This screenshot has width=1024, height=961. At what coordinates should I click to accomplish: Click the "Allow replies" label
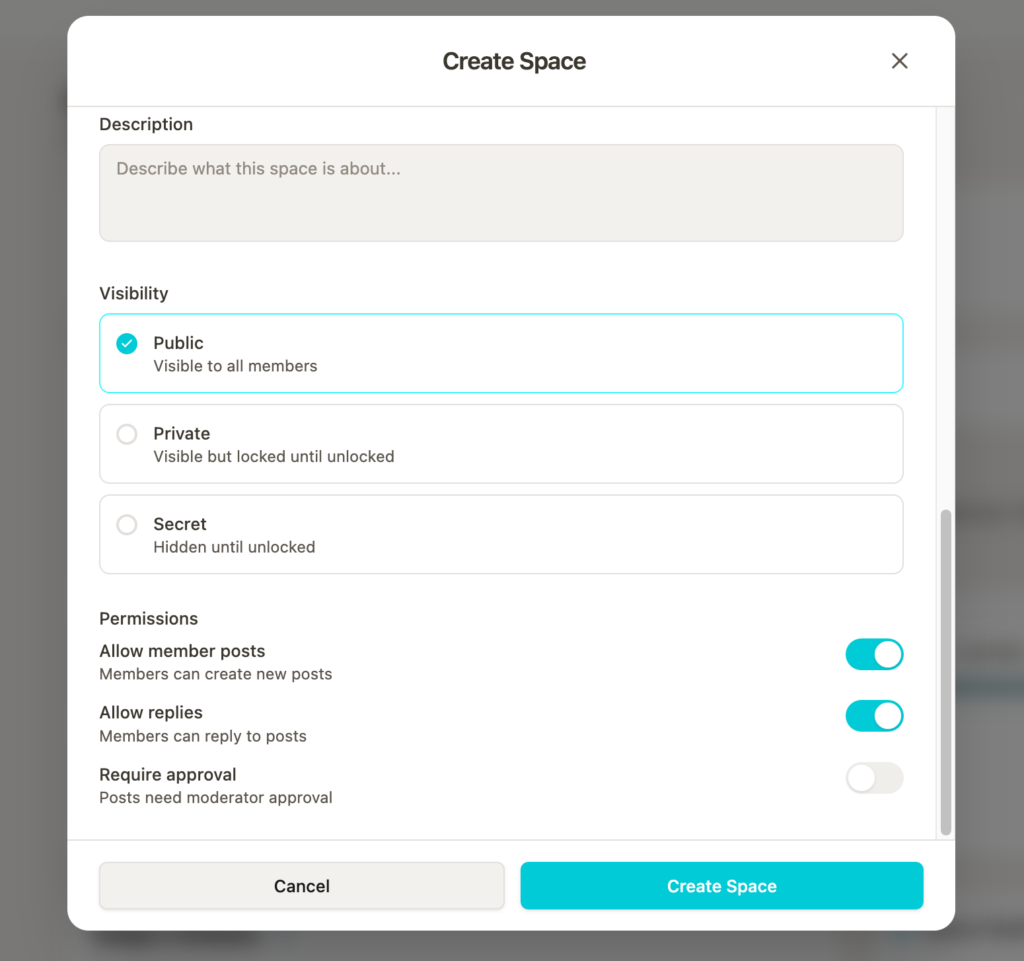(151, 712)
